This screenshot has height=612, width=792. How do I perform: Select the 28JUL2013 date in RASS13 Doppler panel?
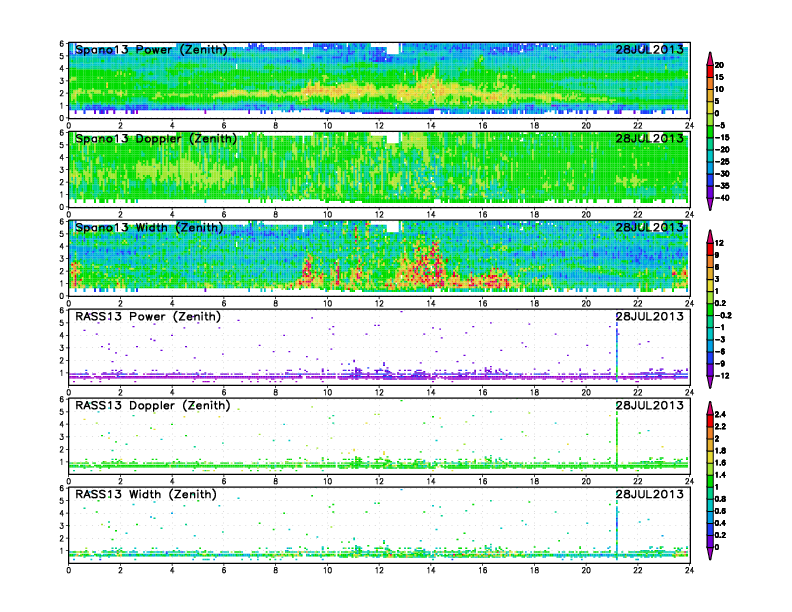(649, 405)
